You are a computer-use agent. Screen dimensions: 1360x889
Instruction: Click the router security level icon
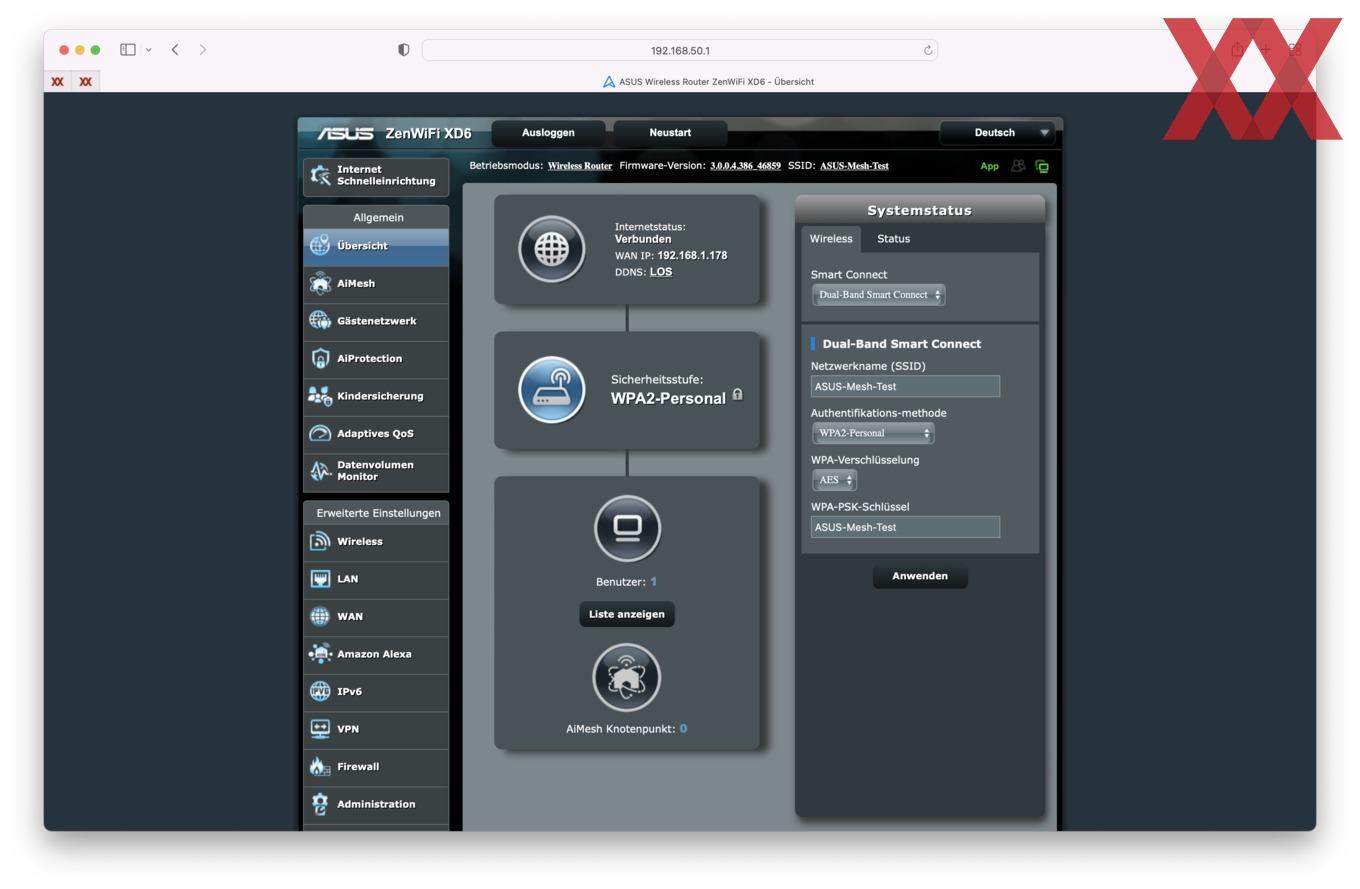coord(552,389)
